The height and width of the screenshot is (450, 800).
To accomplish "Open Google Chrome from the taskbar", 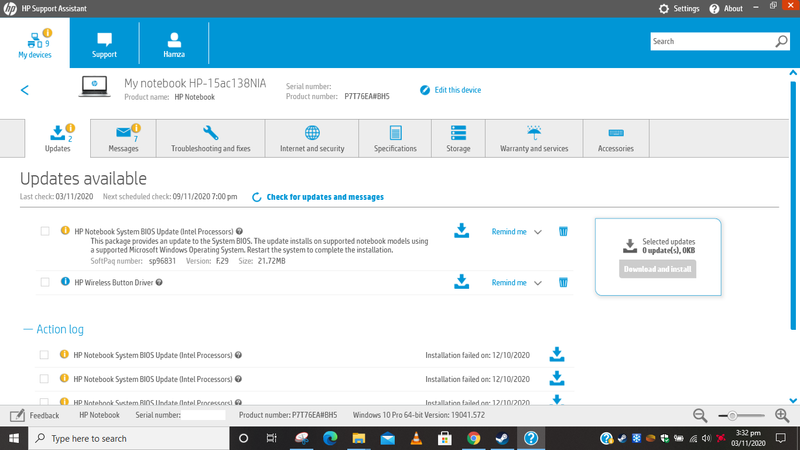I will [473, 438].
